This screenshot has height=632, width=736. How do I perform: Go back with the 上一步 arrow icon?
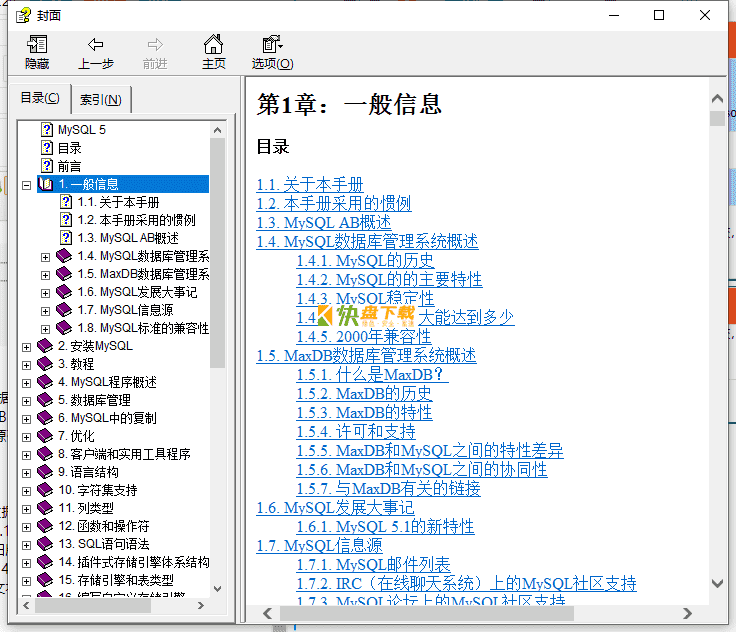pos(96,45)
